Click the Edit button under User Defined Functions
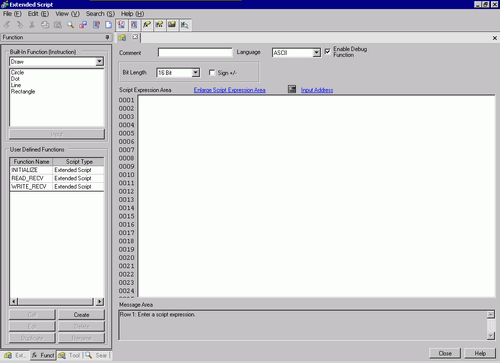 point(32,326)
